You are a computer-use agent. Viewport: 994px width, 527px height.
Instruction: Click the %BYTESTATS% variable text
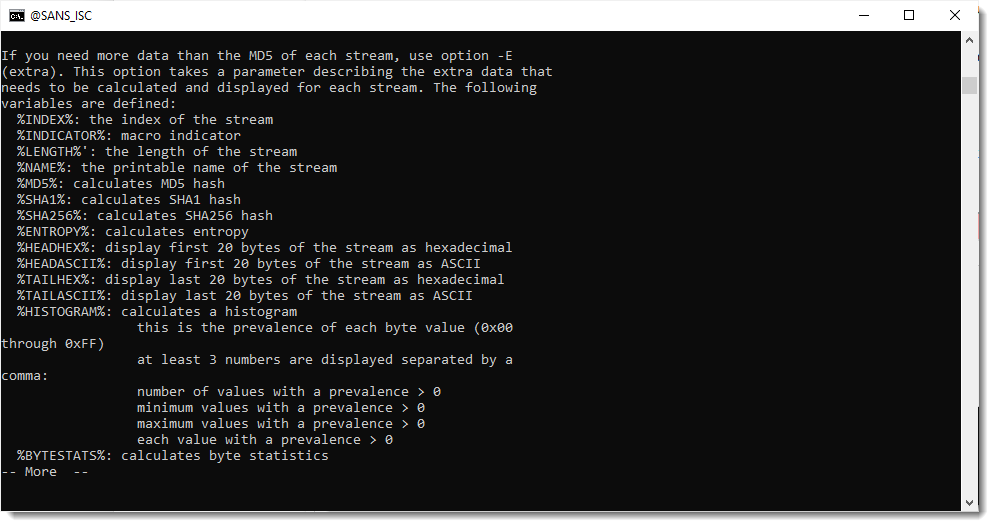pyautogui.click(x=64, y=456)
